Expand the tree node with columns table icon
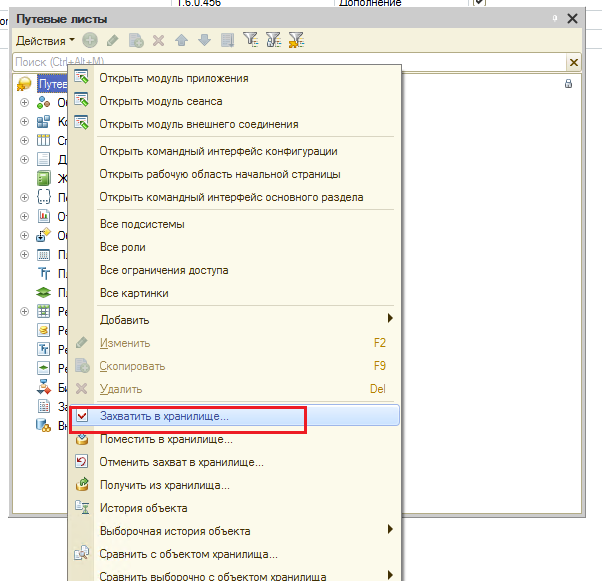 coord(24,141)
